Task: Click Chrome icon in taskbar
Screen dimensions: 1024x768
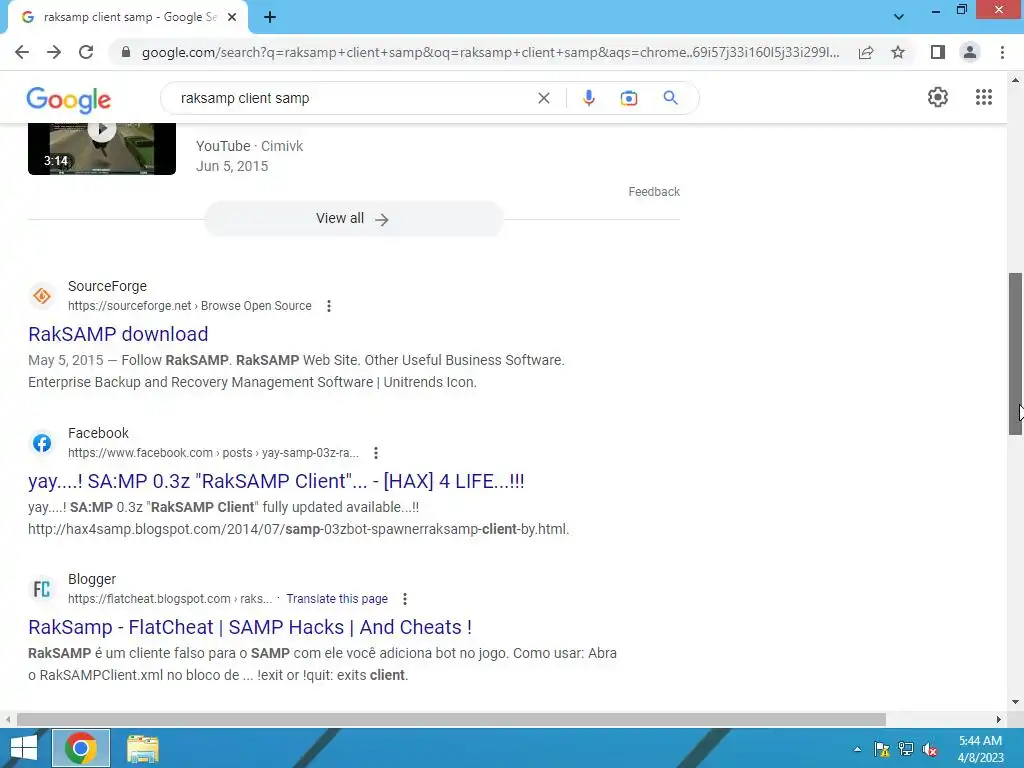Action: click(x=81, y=748)
